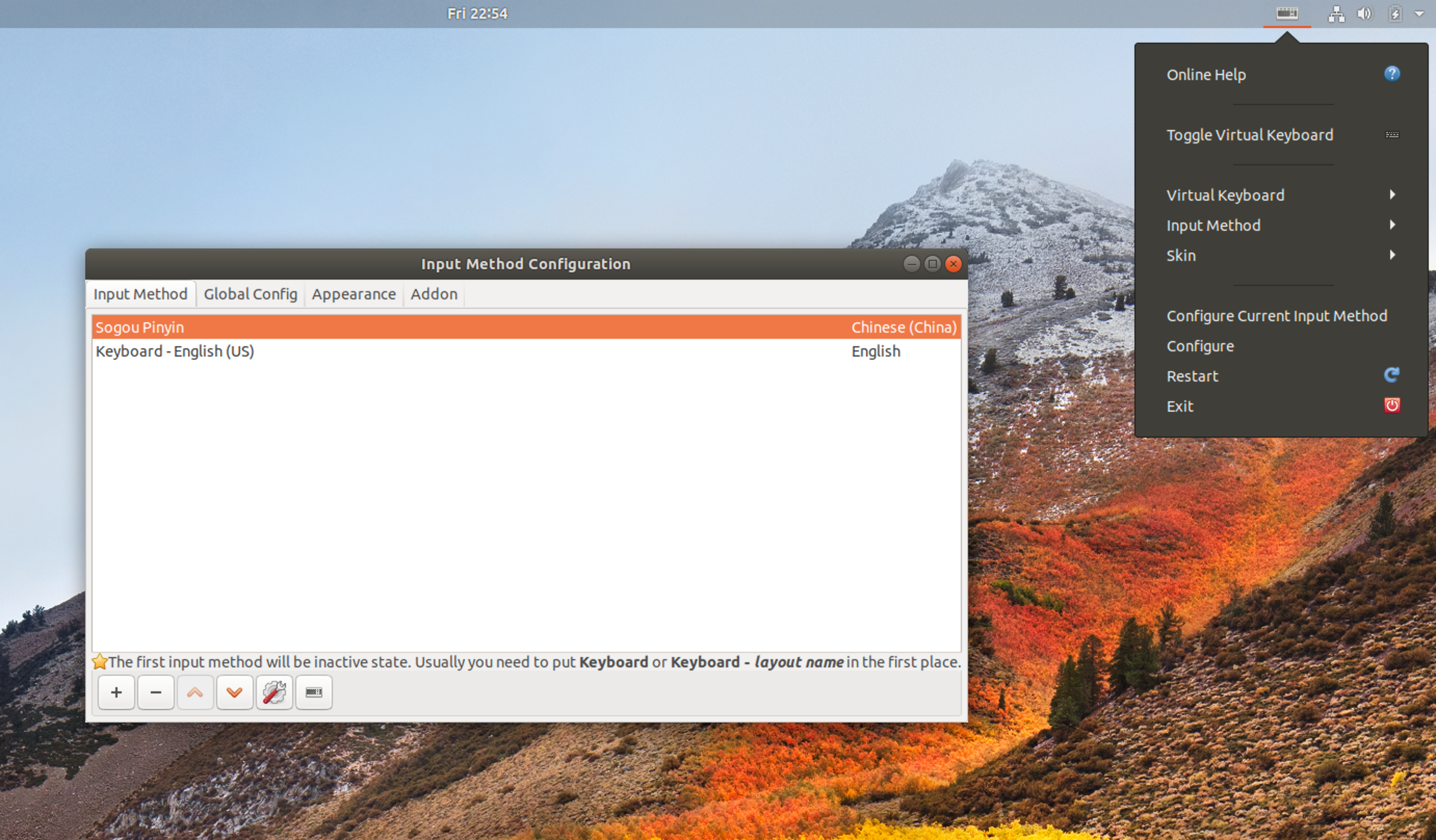Move selected input method down
This screenshot has height=840, width=1436.
coord(234,692)
